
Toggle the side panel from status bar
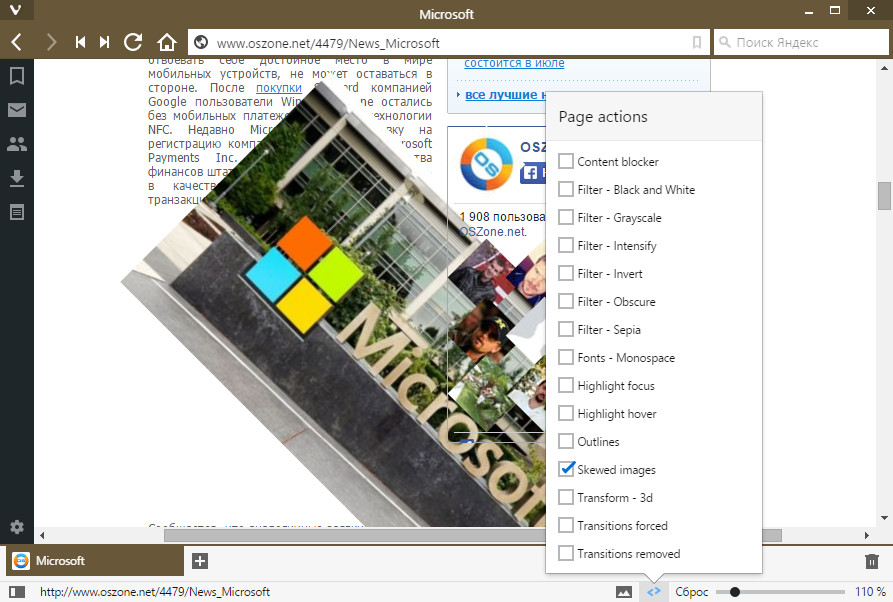click(x=17, y=592)
